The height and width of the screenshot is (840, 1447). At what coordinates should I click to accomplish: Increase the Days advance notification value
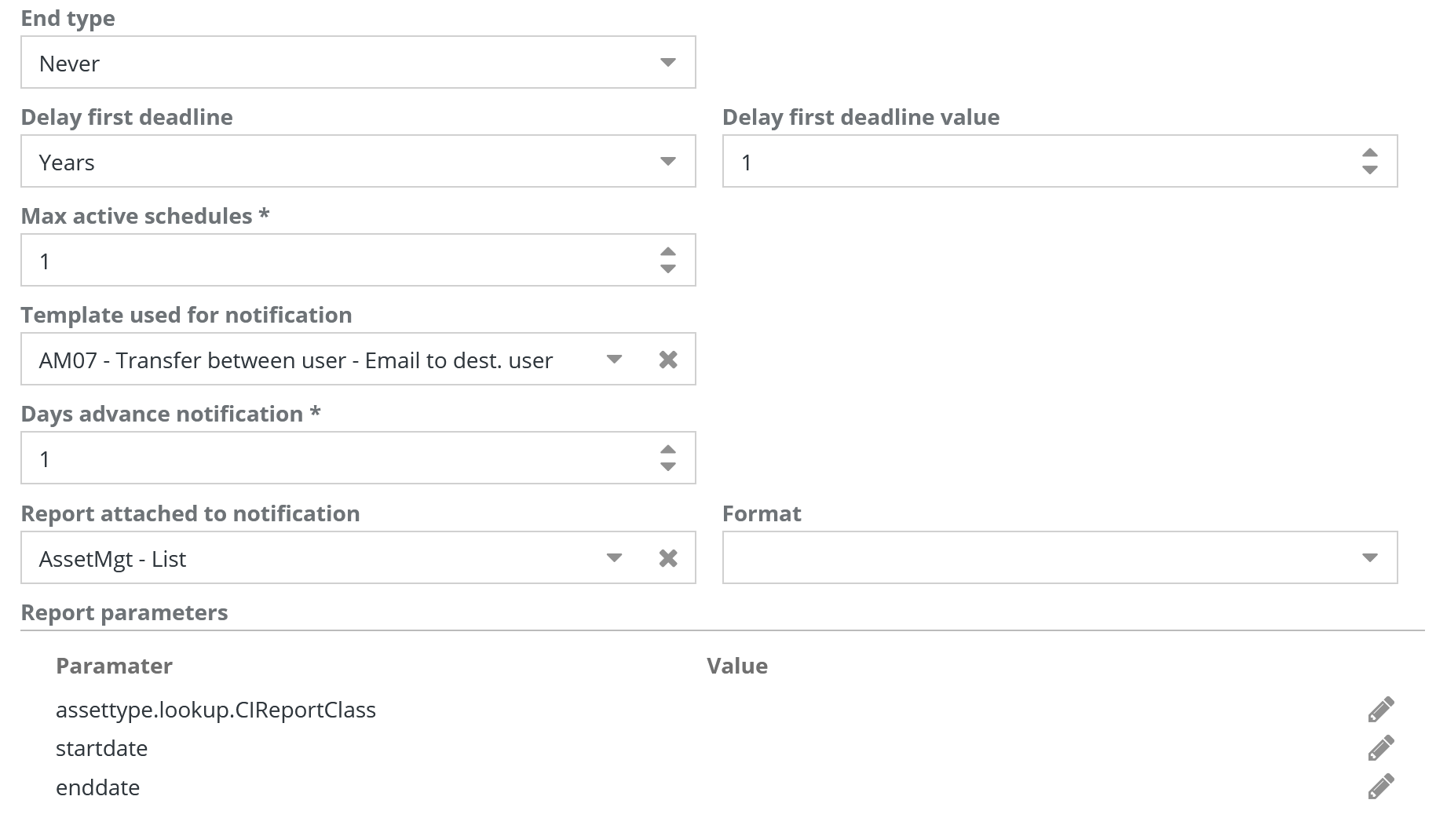[668, 450]
